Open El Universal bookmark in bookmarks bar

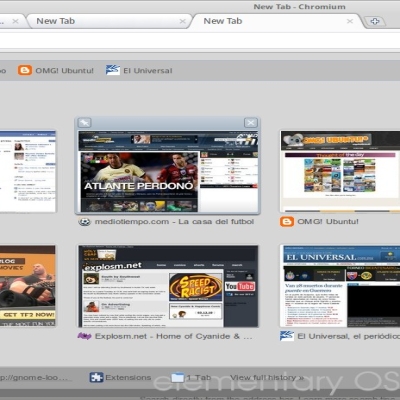pyautogui.click(x=139, y=70)
